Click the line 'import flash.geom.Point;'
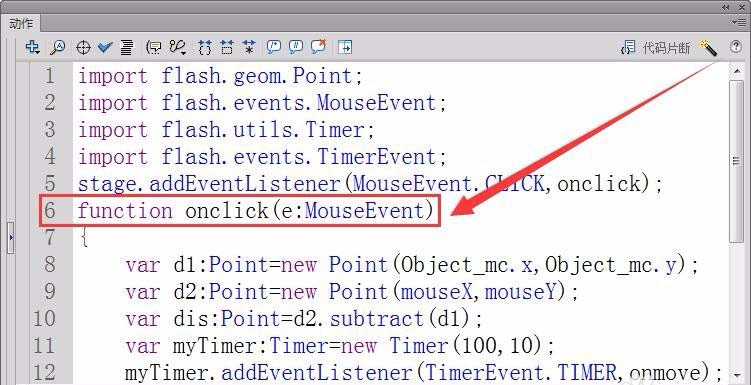 220,76
